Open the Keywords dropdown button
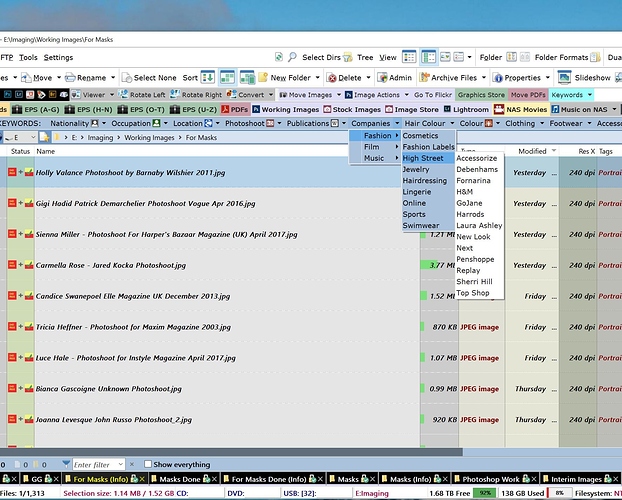Image resolution: width=622 pixels, height=500 pixels. tap(571, 94)
